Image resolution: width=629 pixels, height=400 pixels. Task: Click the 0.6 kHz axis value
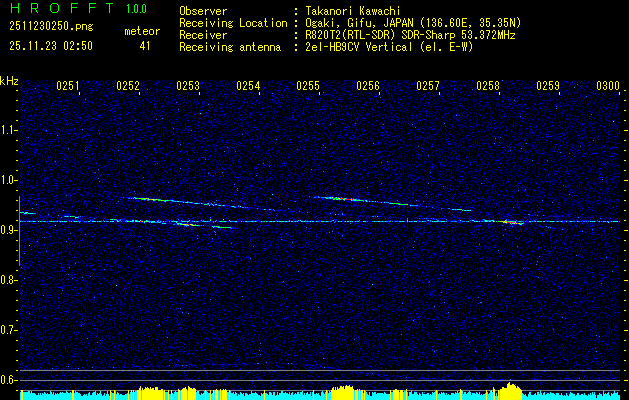tap(8, 380)
